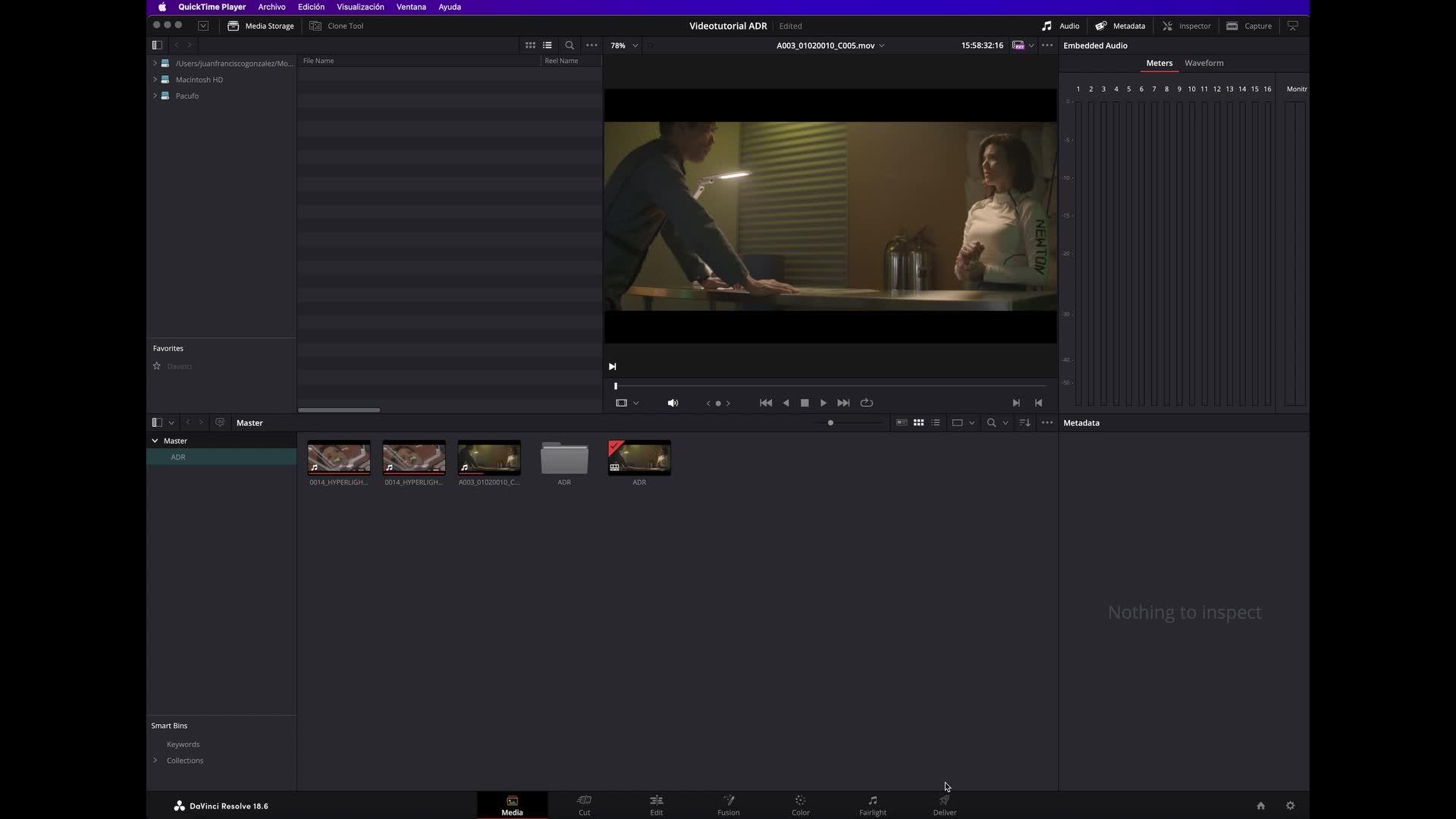Image resolution: width=1456 pixels, height=819 pixels.
Task: Click the home project manager icon
Action: point(1260,805)
